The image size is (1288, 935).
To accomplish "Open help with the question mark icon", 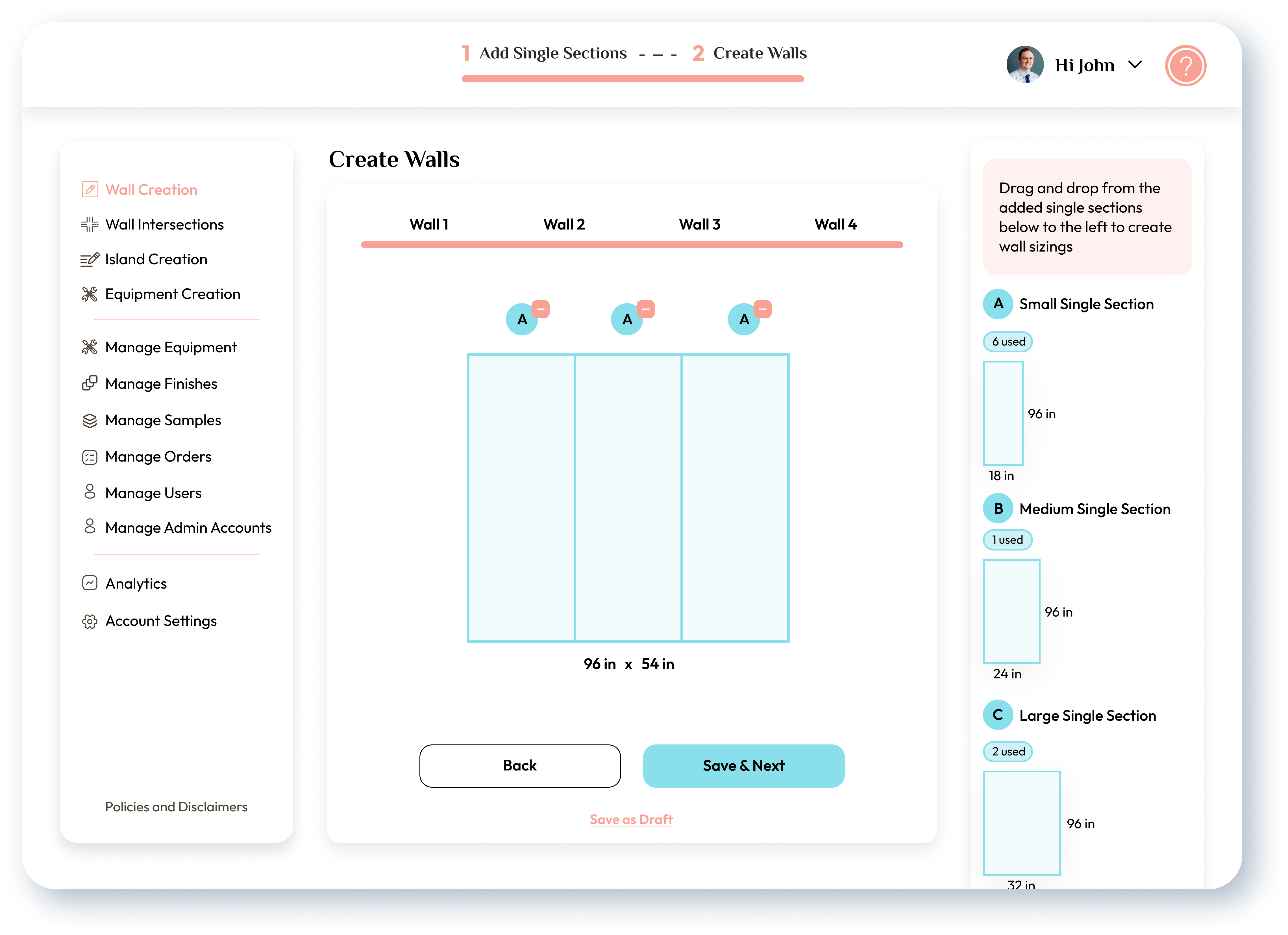I will (1185, 66).
